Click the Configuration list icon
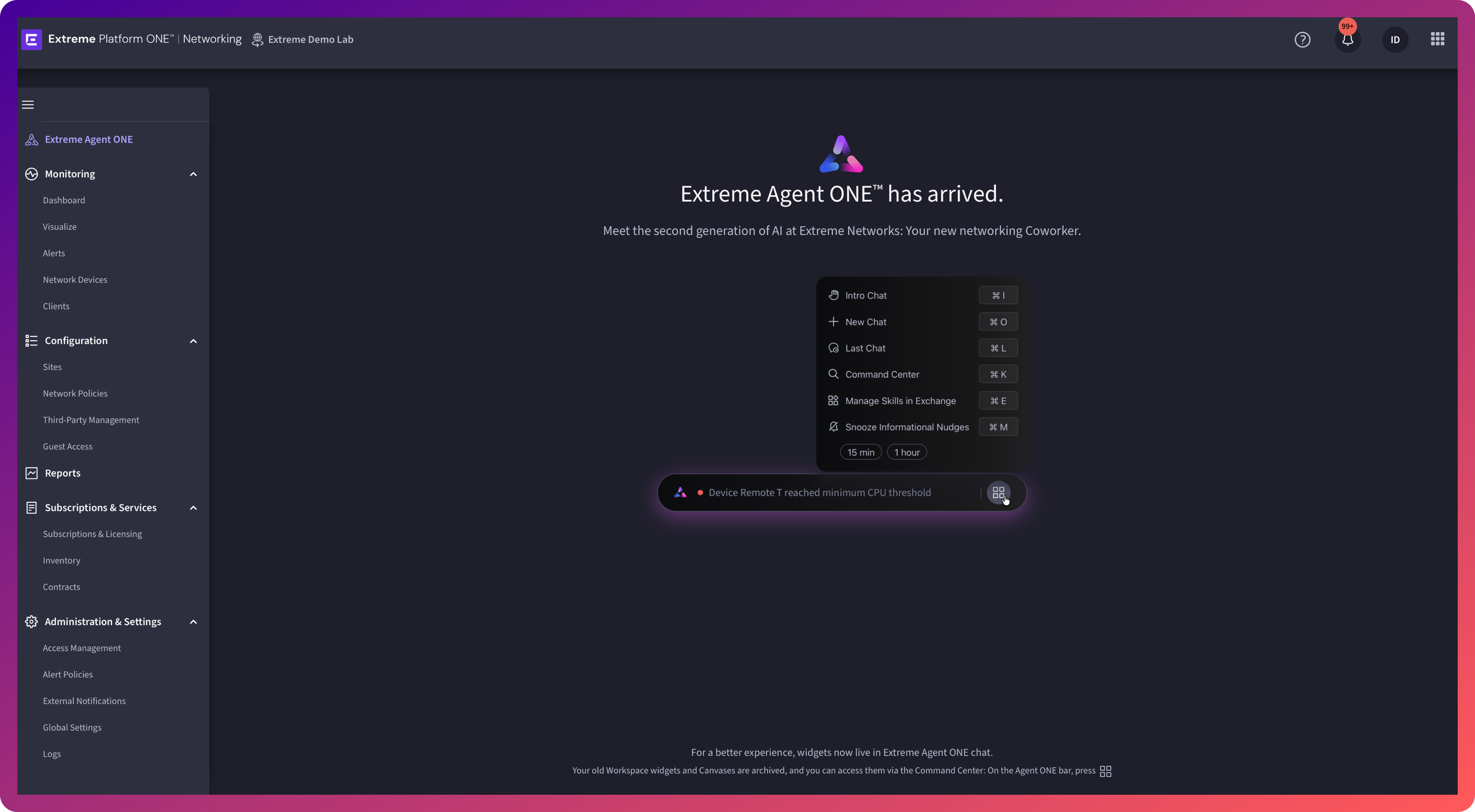1475x812 pixels. pyautogui.click(x=31, y=341)
